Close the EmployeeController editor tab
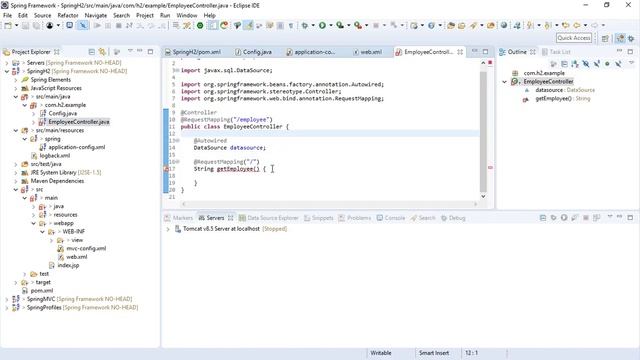The image size is (640, 360). 460,52
